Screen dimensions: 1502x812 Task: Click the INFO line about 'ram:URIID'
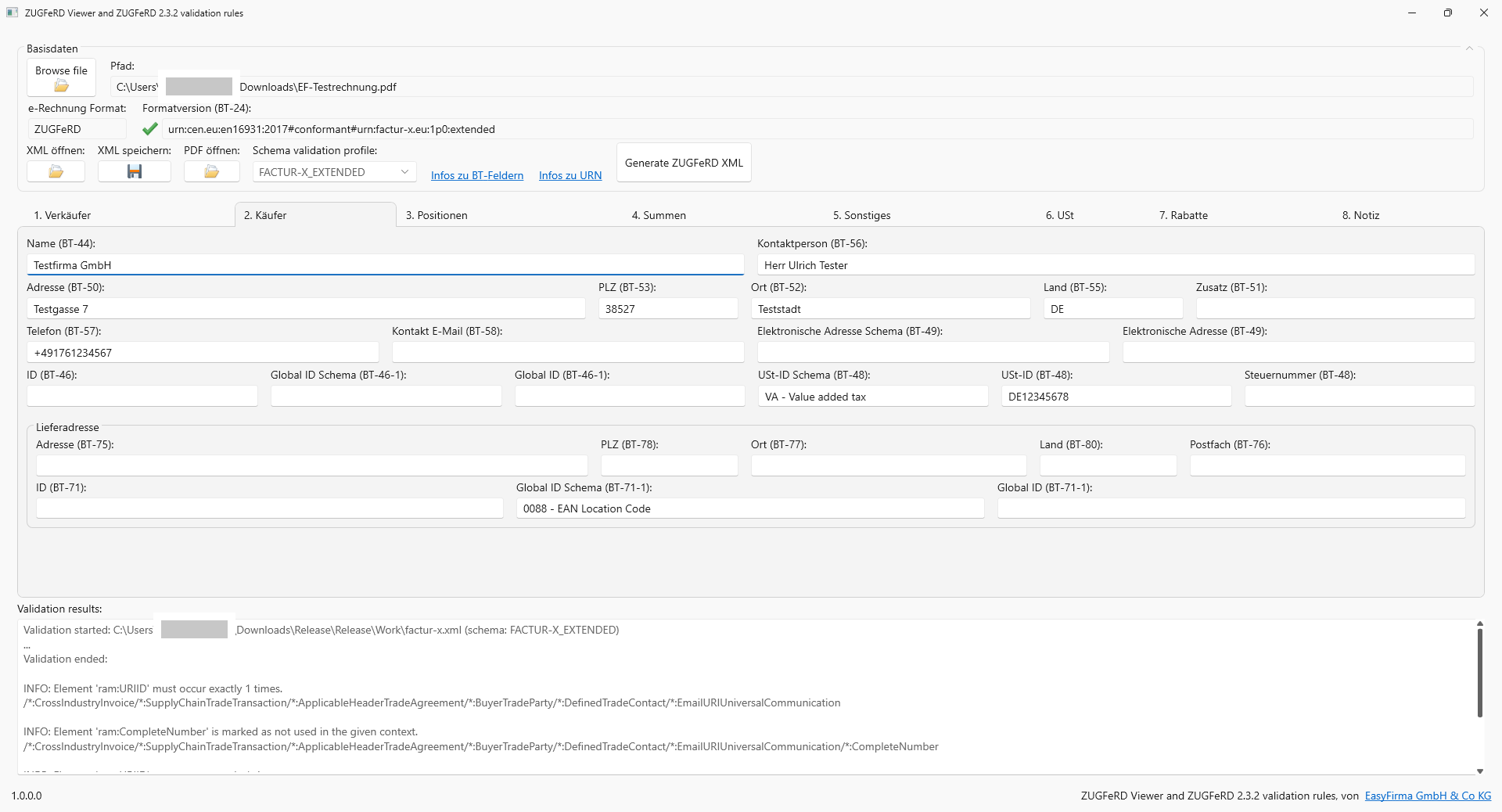pos(153,688)
